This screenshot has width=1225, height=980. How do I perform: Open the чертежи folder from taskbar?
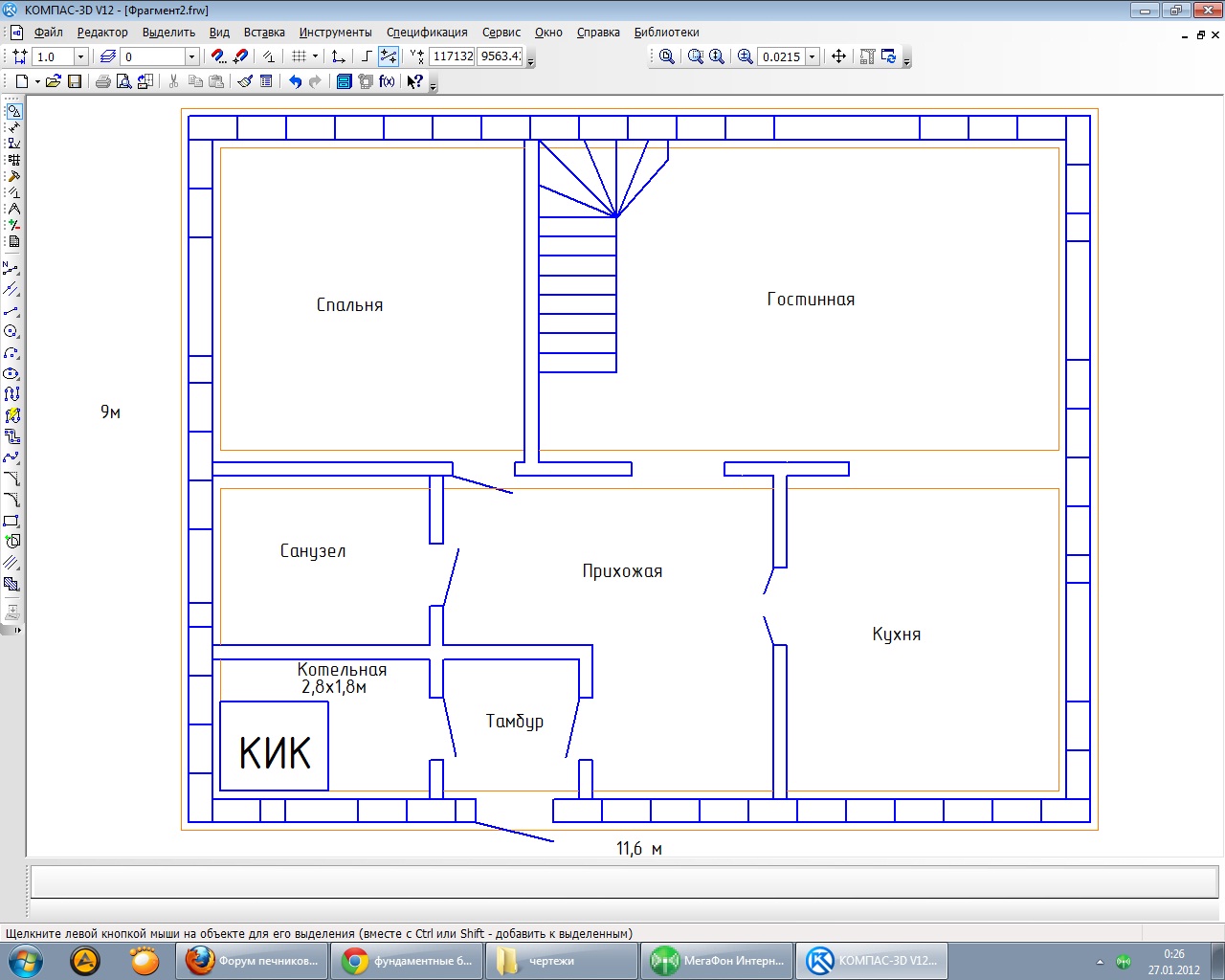[561, 961]
